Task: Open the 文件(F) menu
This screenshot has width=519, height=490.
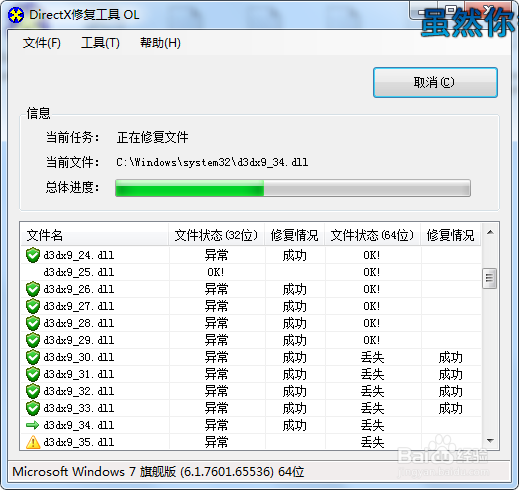Action: 42,43
